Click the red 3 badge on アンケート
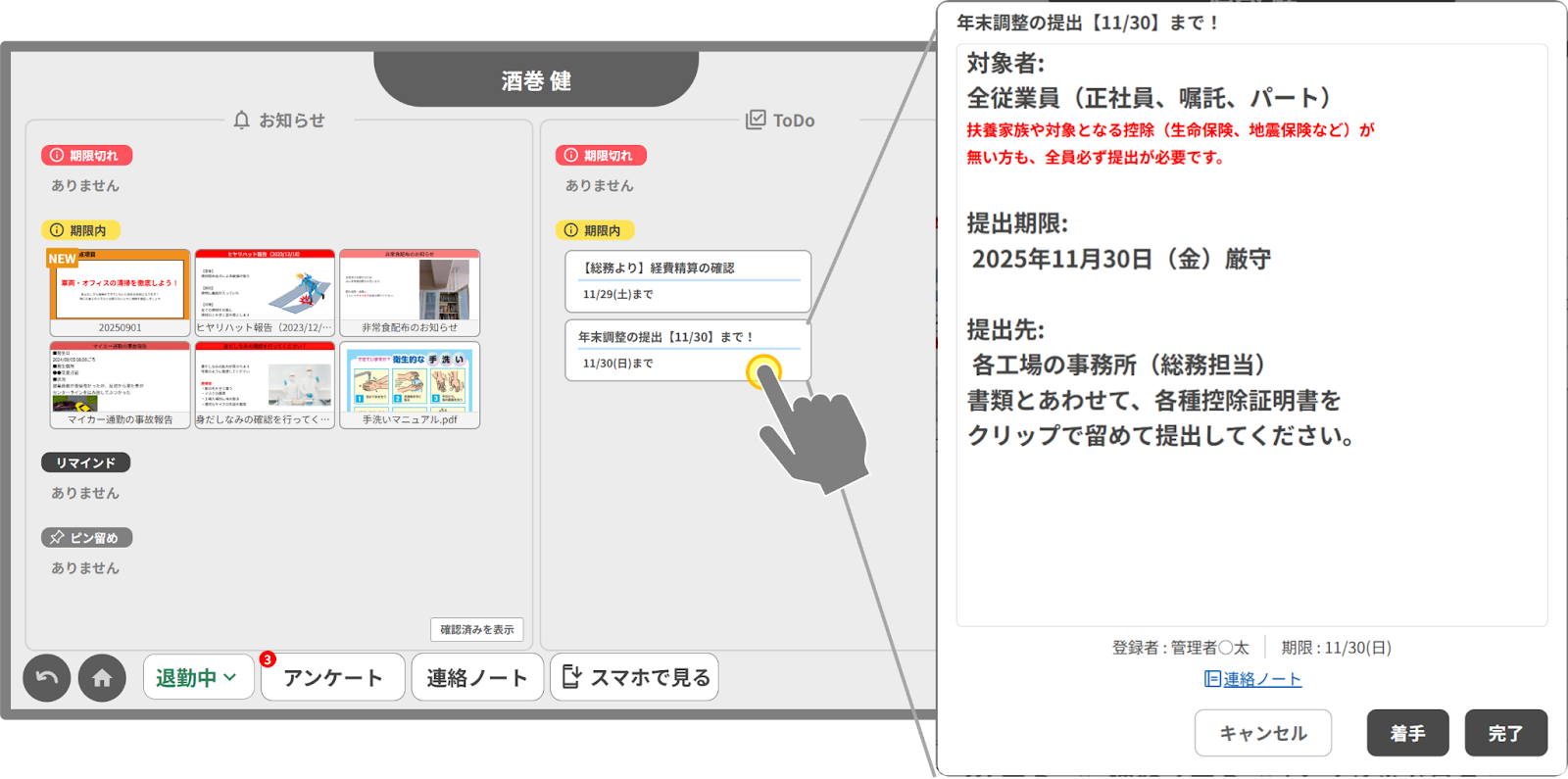This screenshot has height=779, width=1568. pos(268,659)
